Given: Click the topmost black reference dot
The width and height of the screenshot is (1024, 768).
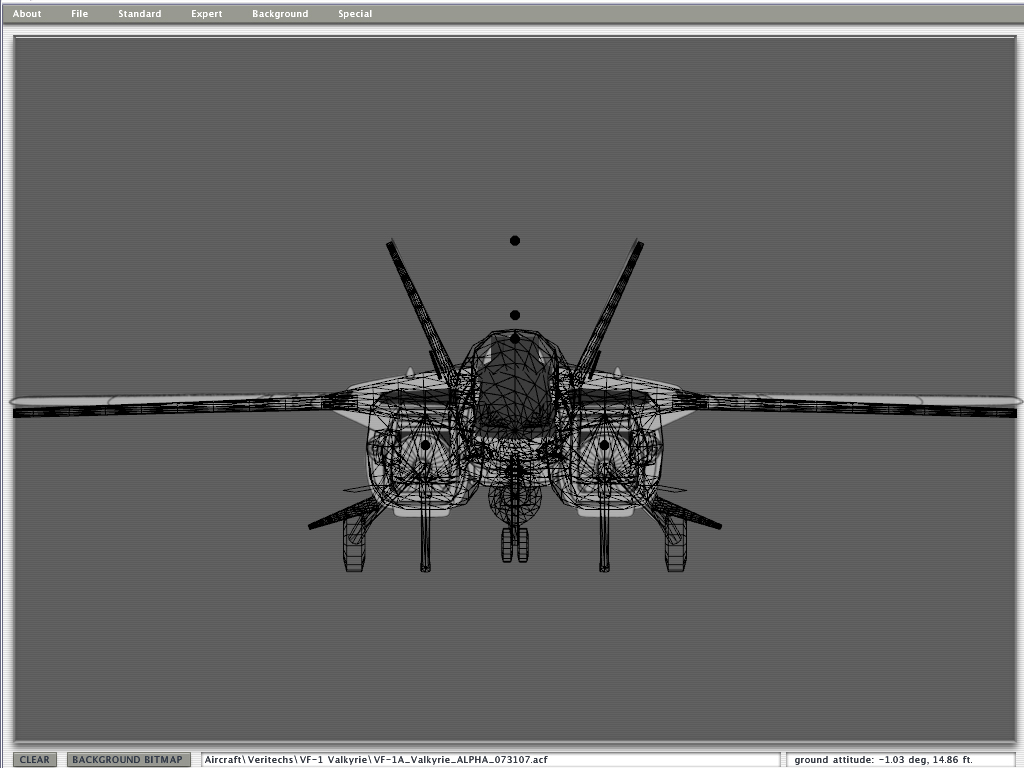Looking at the screenshot, I should 515,241.
